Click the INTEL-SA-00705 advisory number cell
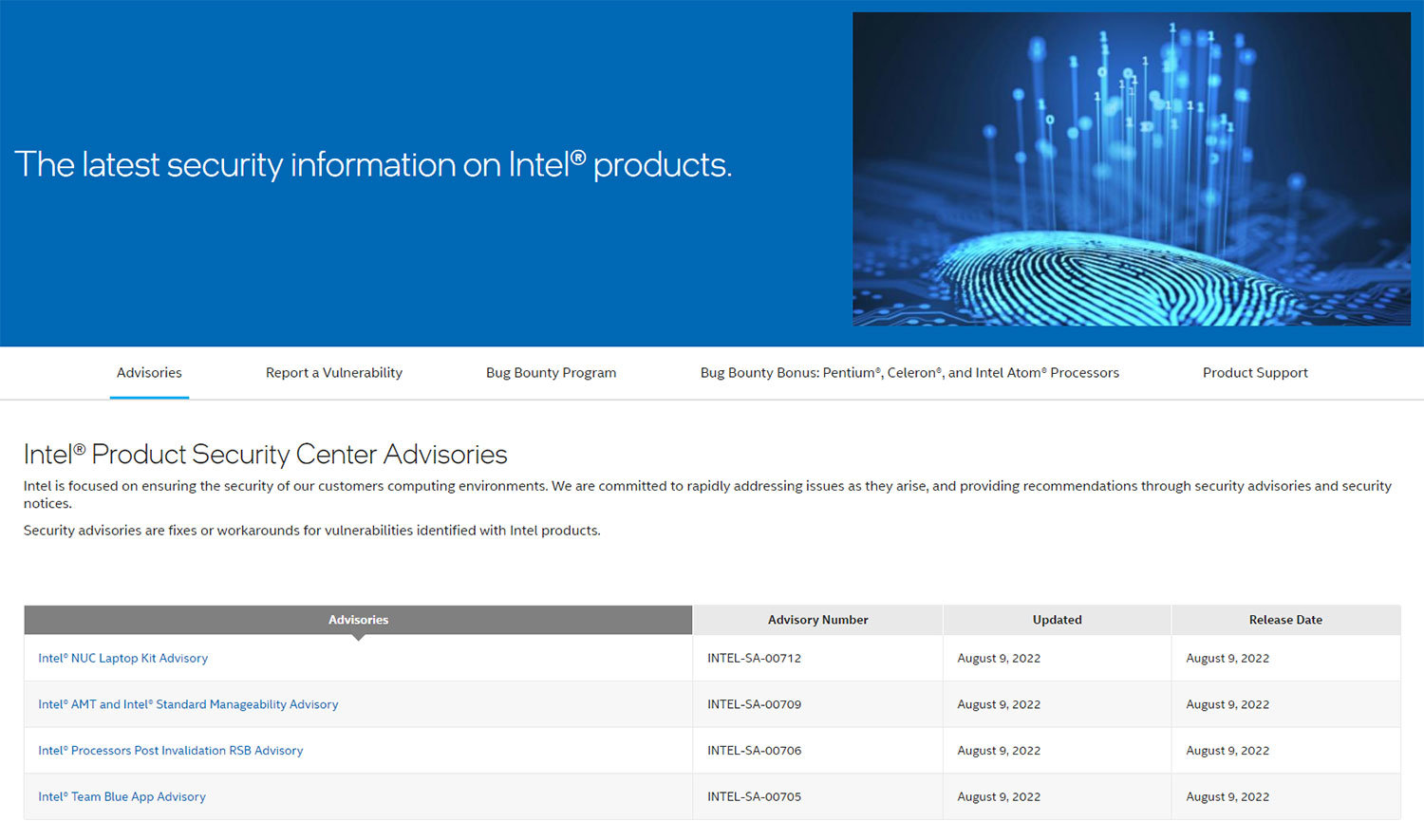The image size is (1424, 840). [x=754, y=797]
